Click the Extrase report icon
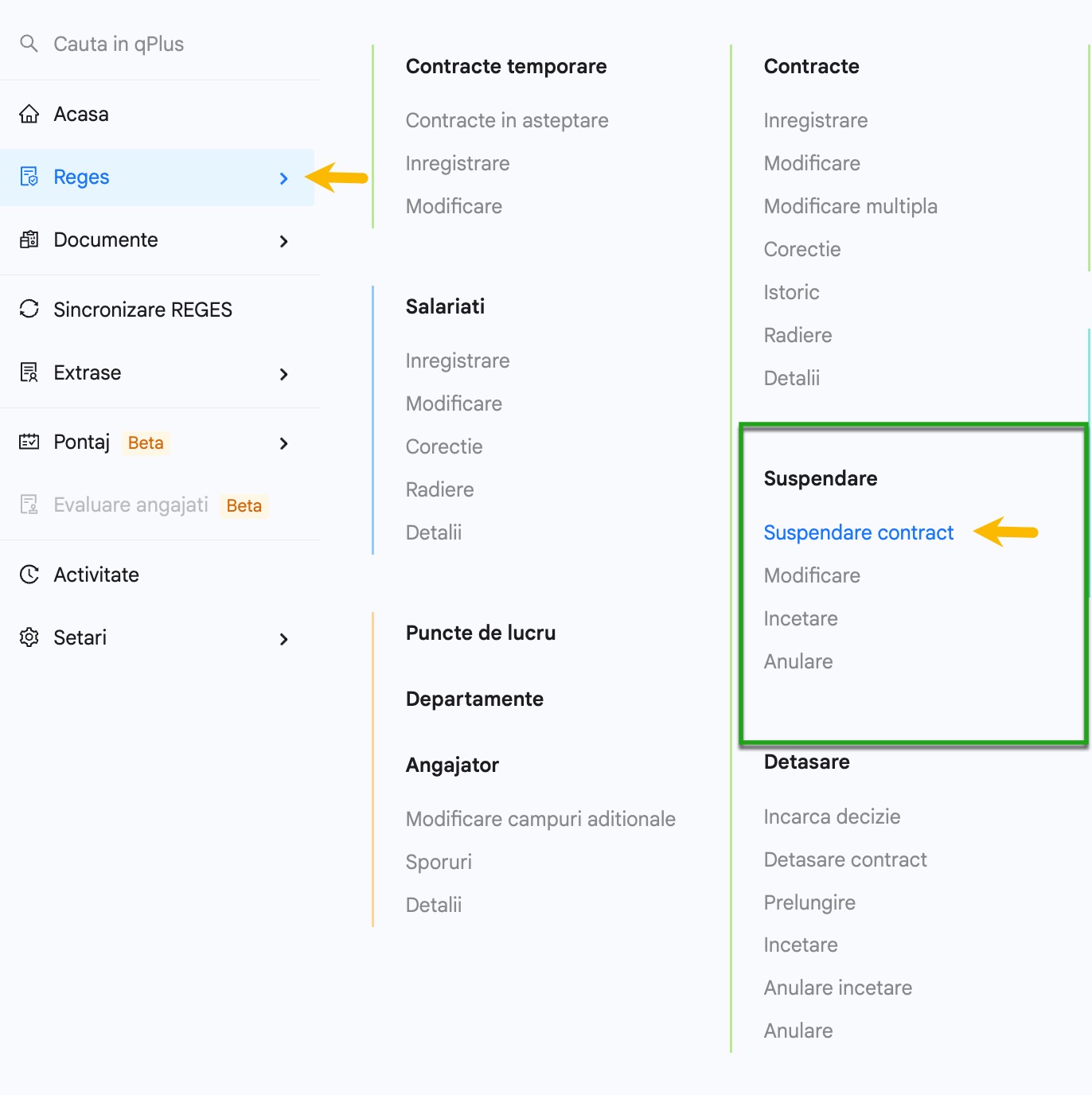 tap(29, 372)
